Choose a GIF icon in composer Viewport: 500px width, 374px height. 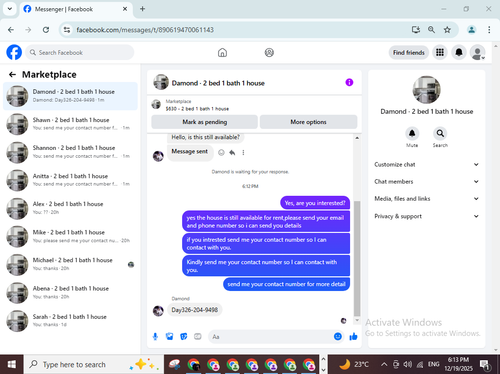[198, 337]
